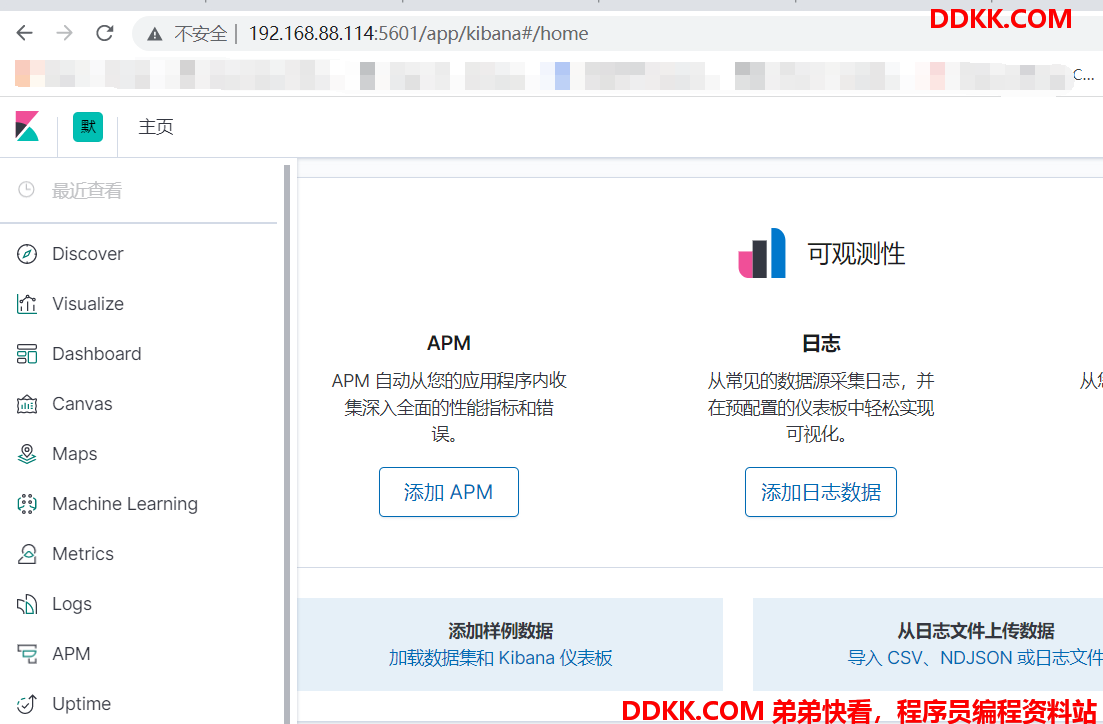Image resolution: width=1103 pixels, height=724 pixels.
Task: Click the 添加 APM button
Action: click(449, 492)
